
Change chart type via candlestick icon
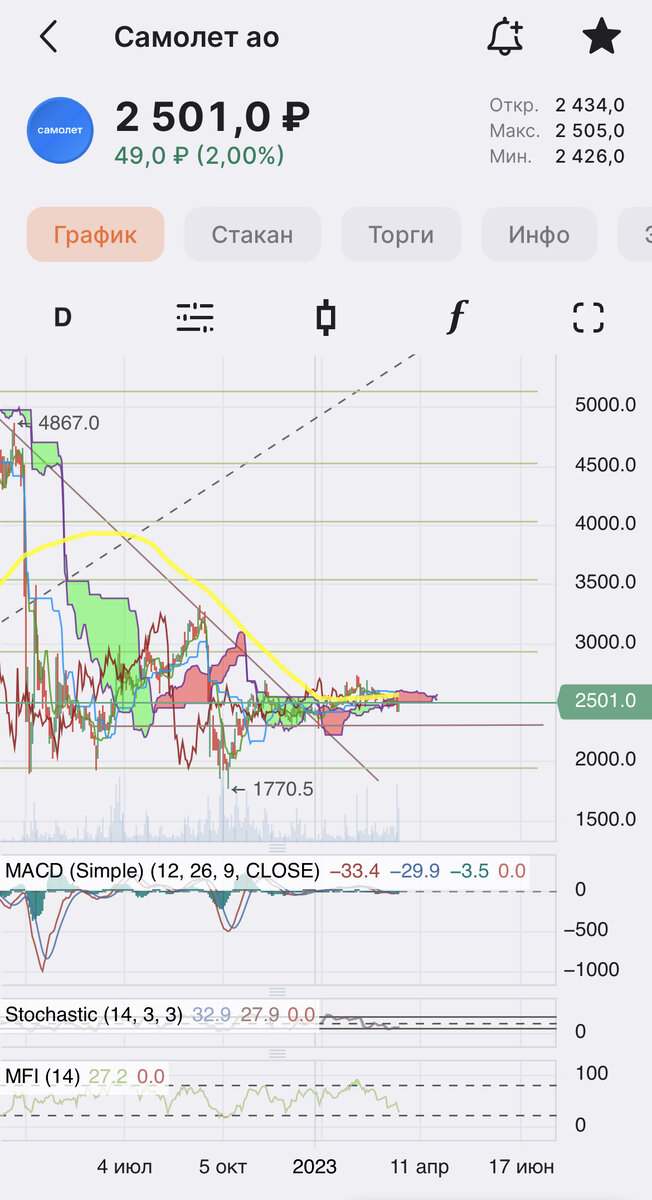pos(325,318)
